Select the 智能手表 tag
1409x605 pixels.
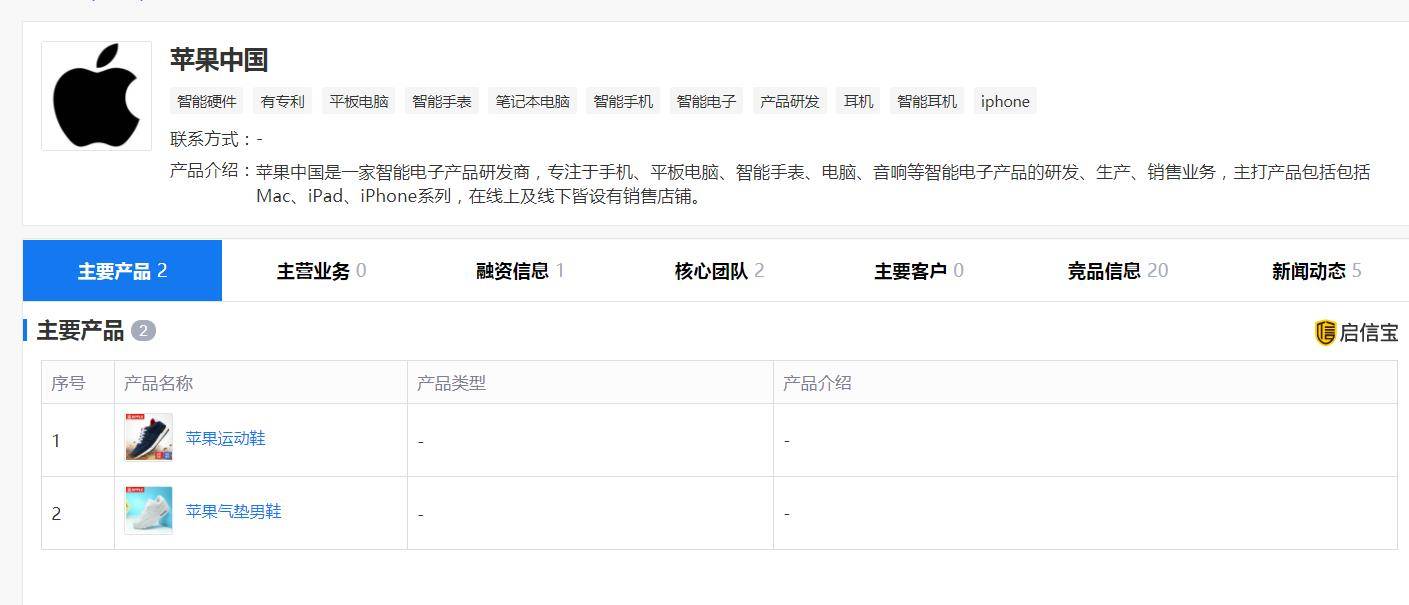(x=442, y=101)
